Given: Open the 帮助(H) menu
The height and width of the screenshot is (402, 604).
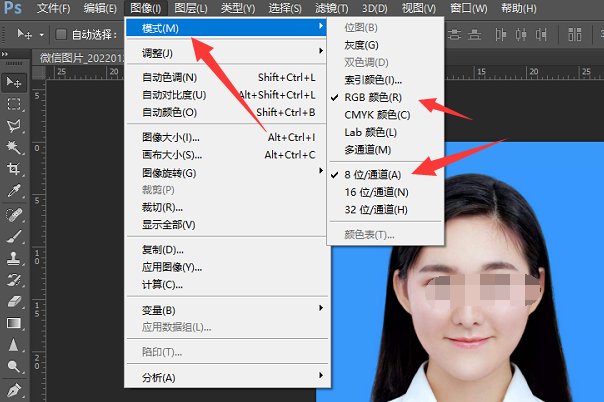Looking at the screenshot, I should click(x=518, y=8).
